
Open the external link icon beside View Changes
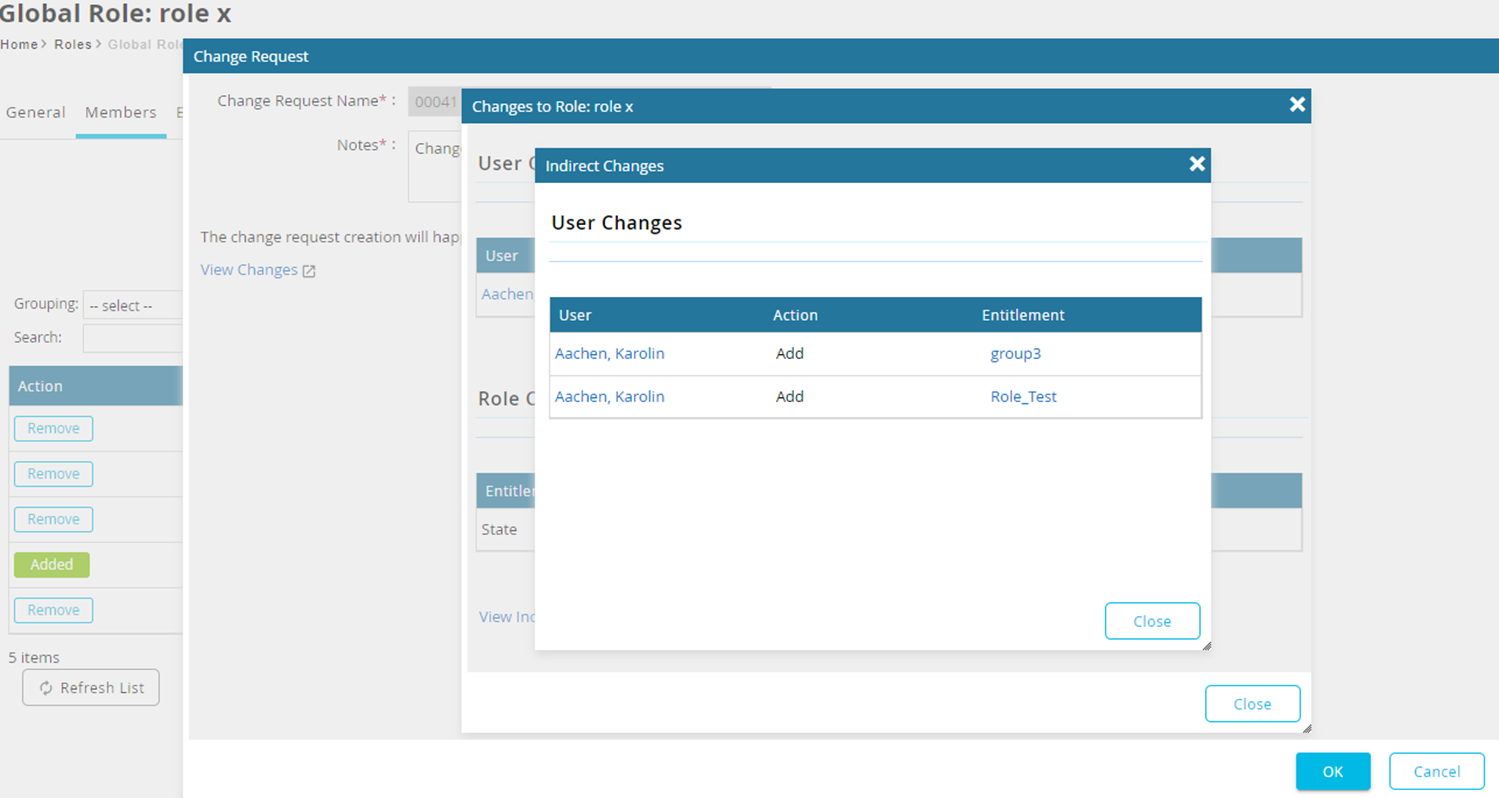309,271
